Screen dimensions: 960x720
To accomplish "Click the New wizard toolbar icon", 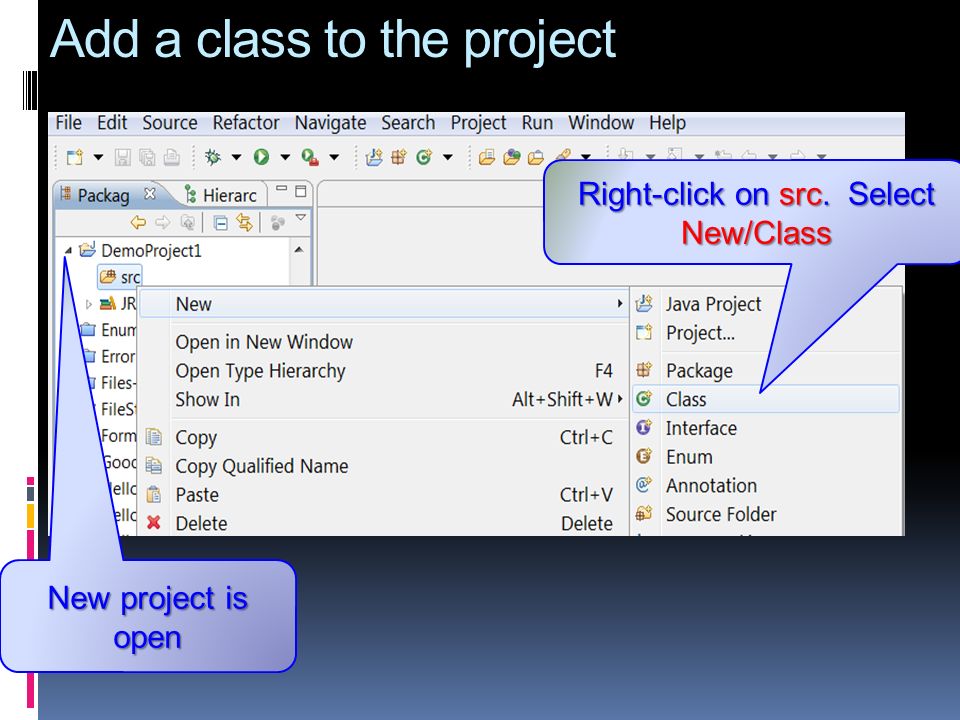I will click(75, 157).
